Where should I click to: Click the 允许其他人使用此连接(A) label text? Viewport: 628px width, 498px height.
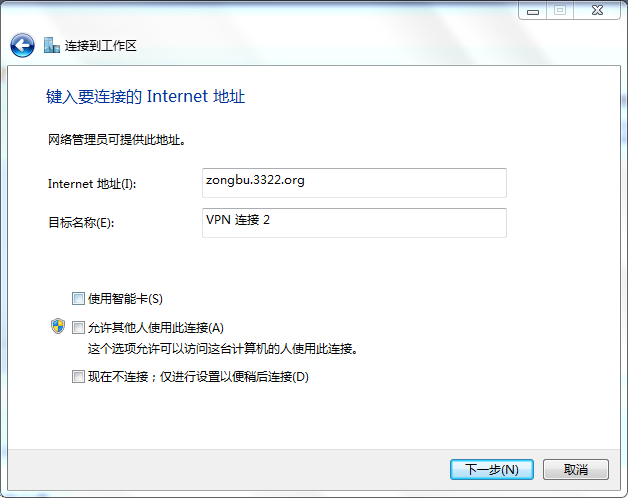click(156, 328)
